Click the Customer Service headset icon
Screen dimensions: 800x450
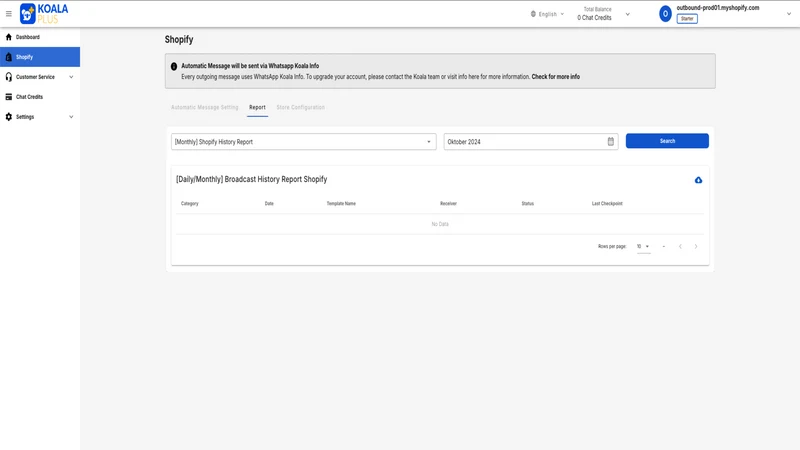click(9, 77)
